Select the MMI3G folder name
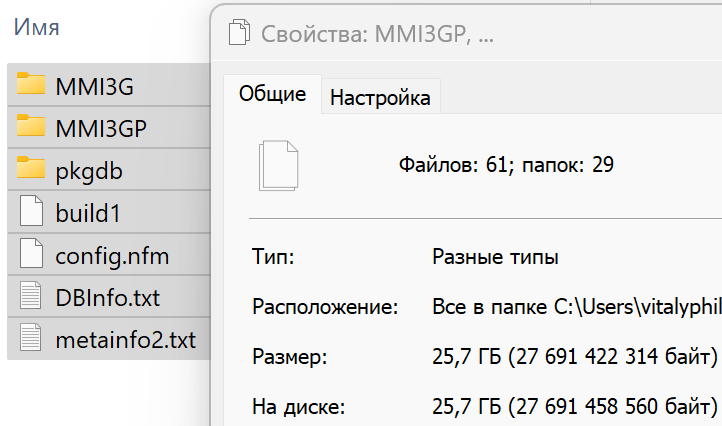Viewport: 722px width, 426px height. click(94, 87)
